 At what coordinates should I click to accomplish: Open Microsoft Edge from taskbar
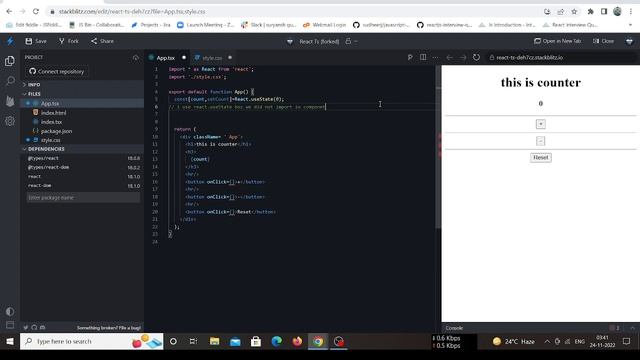(276, 341)
